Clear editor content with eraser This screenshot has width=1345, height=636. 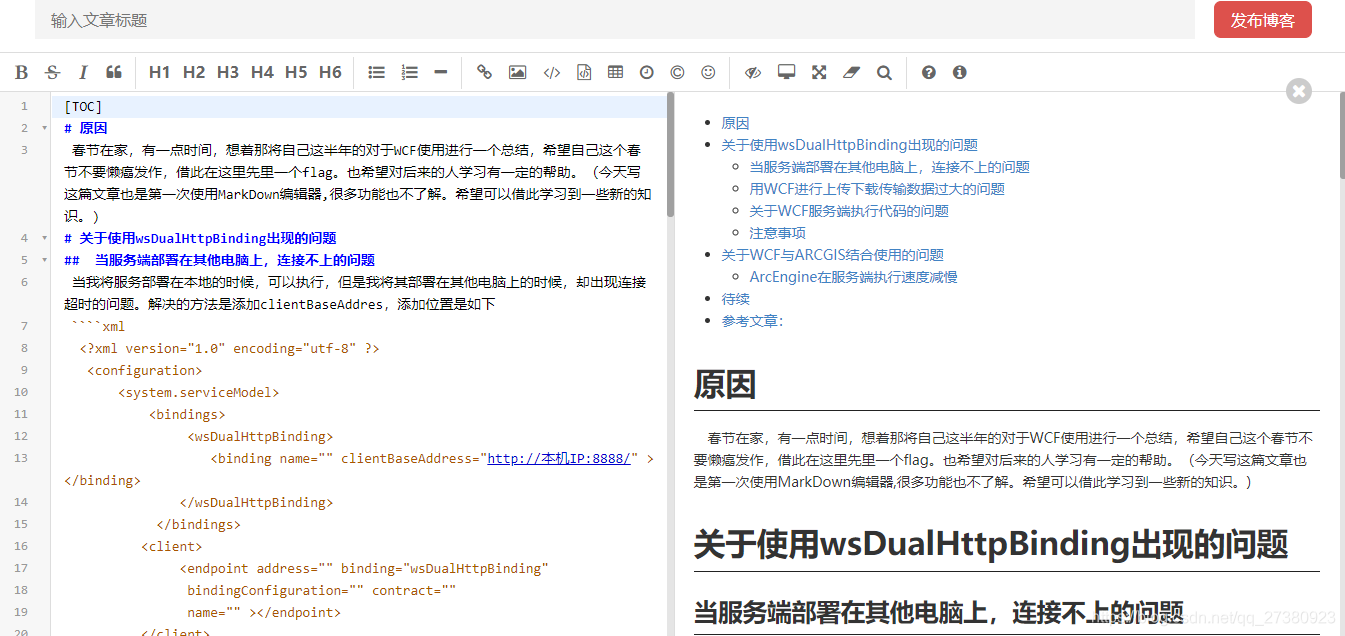point(851,72)
